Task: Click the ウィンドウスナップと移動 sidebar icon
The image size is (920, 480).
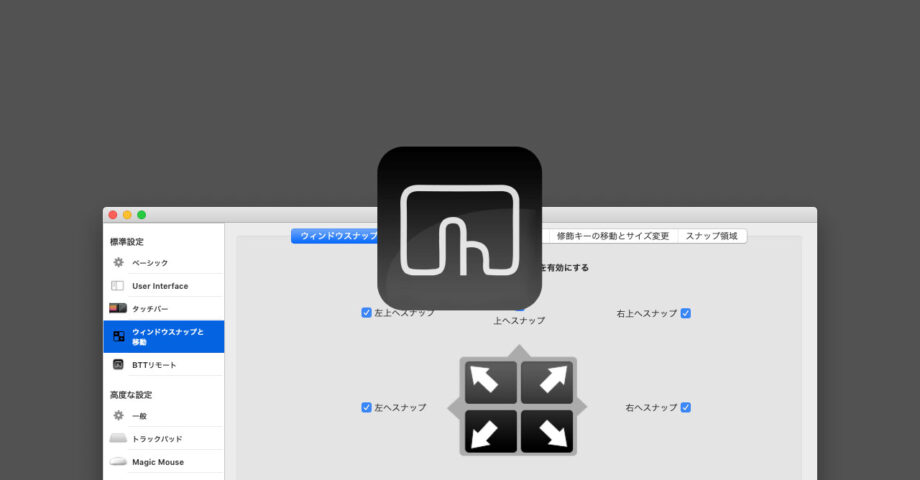Action: click(119, 336)
